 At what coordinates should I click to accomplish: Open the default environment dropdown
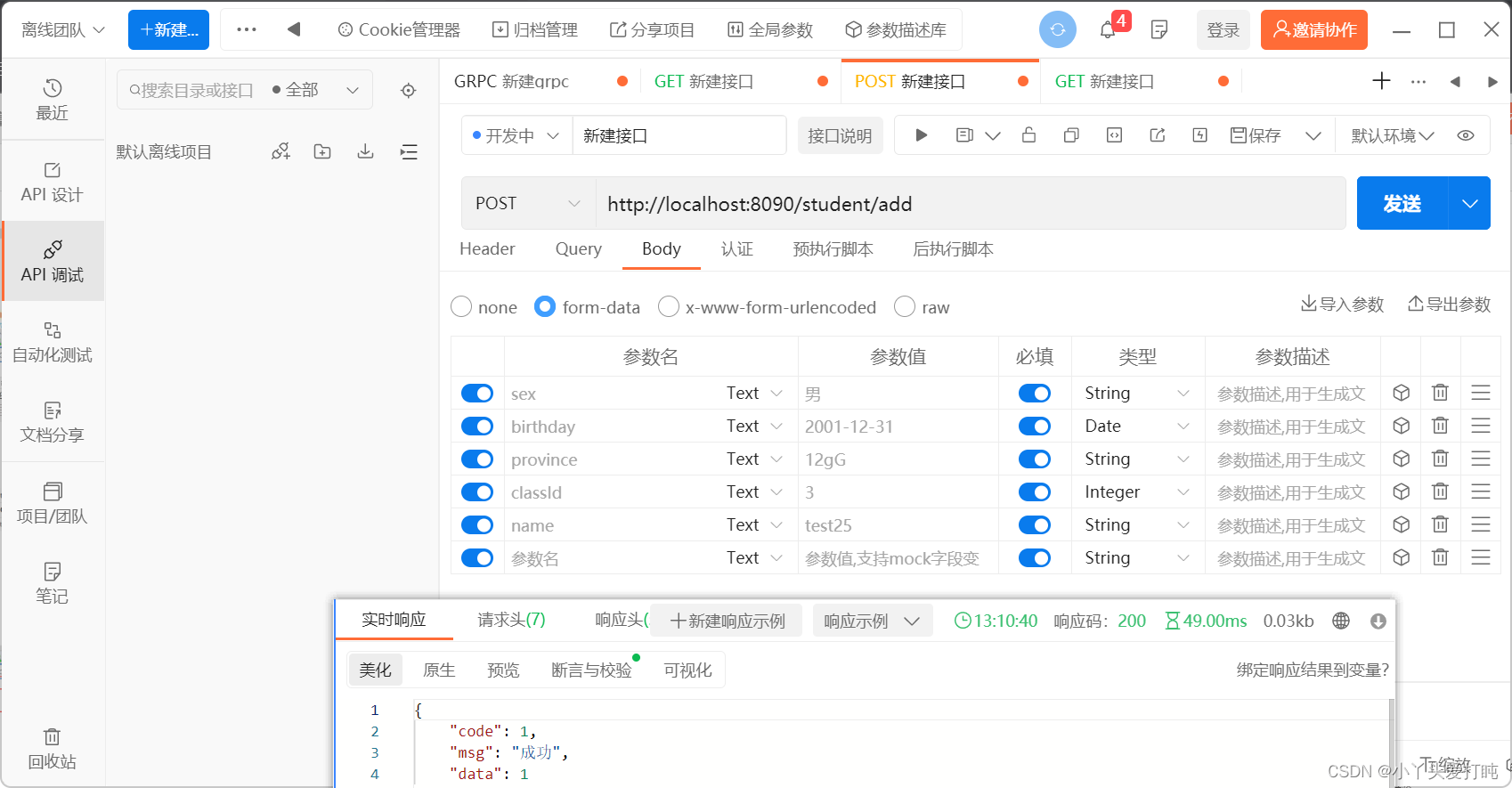click(x=1392, y=135)
